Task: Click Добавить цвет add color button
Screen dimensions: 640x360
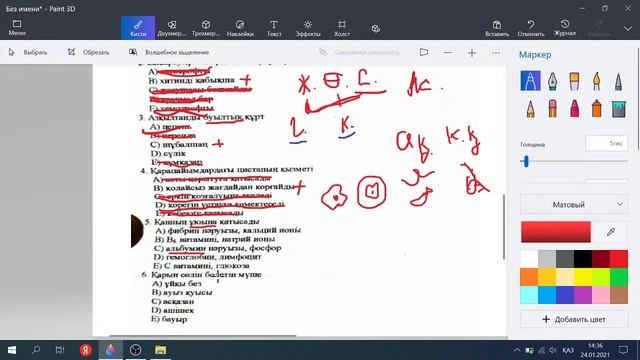Action: click(574, 319)
